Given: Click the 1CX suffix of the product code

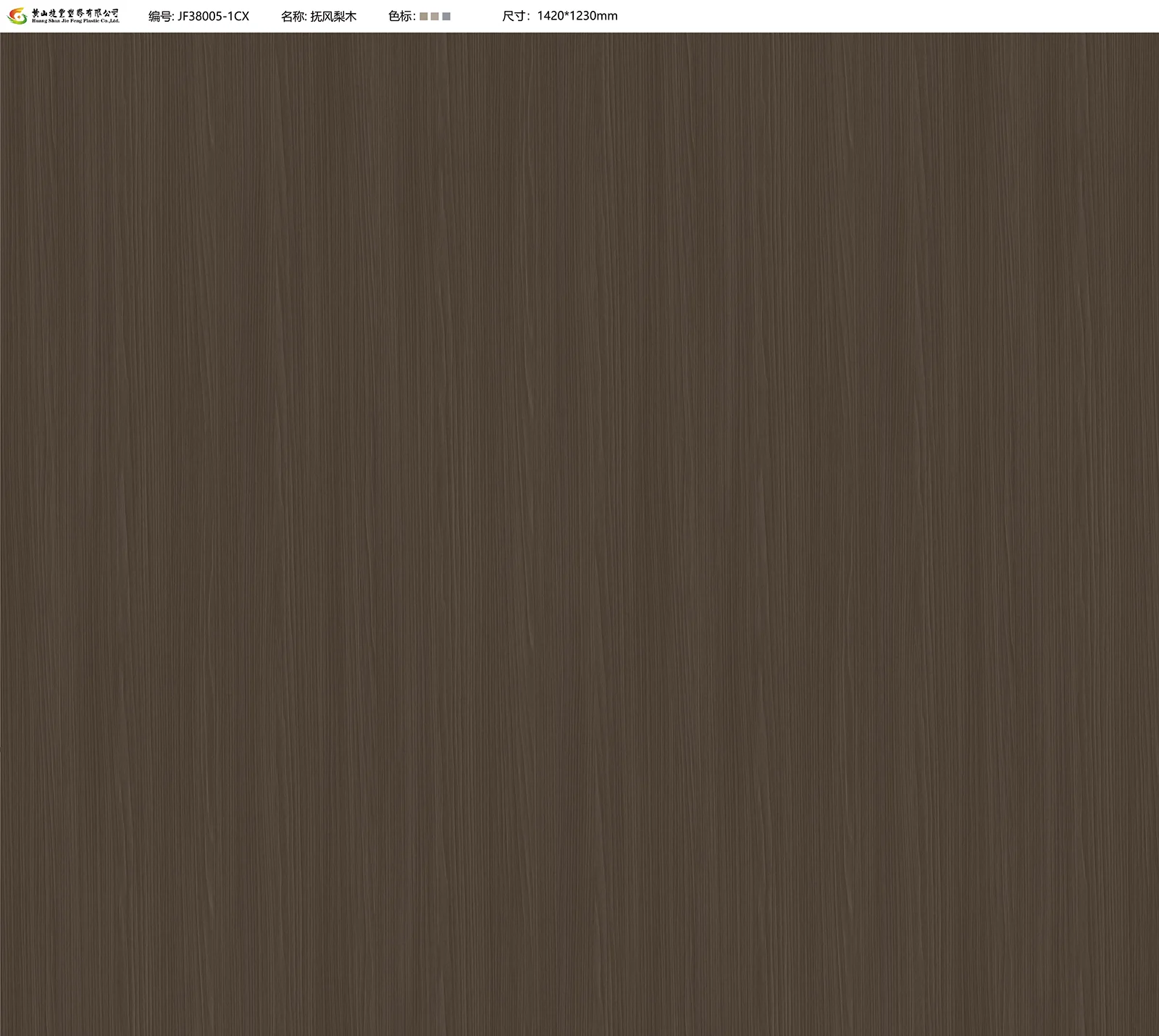Looking at the screenshot, I should 238,16.
